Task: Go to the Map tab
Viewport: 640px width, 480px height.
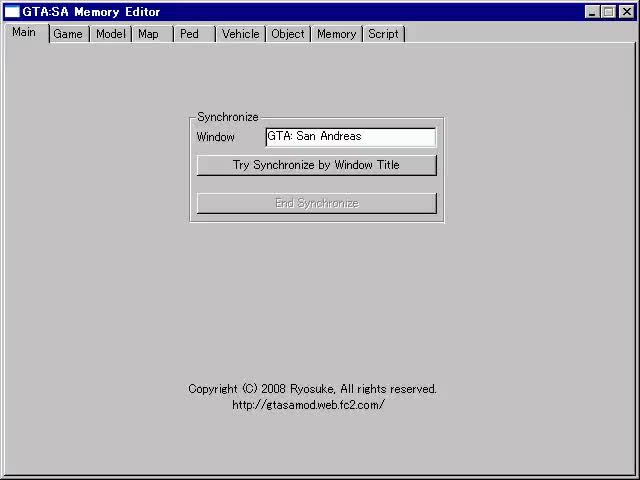Action: (x=153, y=34)
